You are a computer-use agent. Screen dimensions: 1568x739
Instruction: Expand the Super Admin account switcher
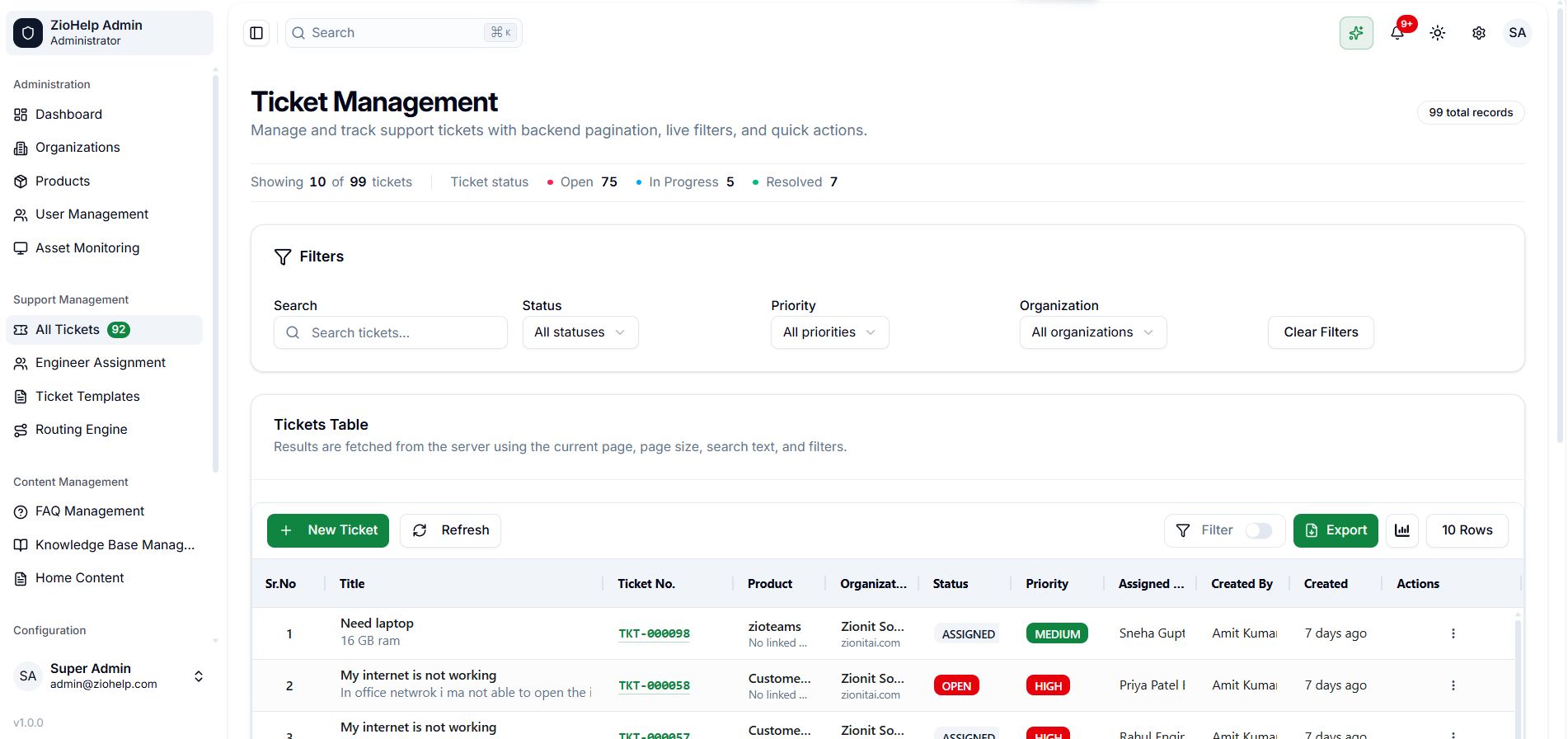[x=199, y=676]
